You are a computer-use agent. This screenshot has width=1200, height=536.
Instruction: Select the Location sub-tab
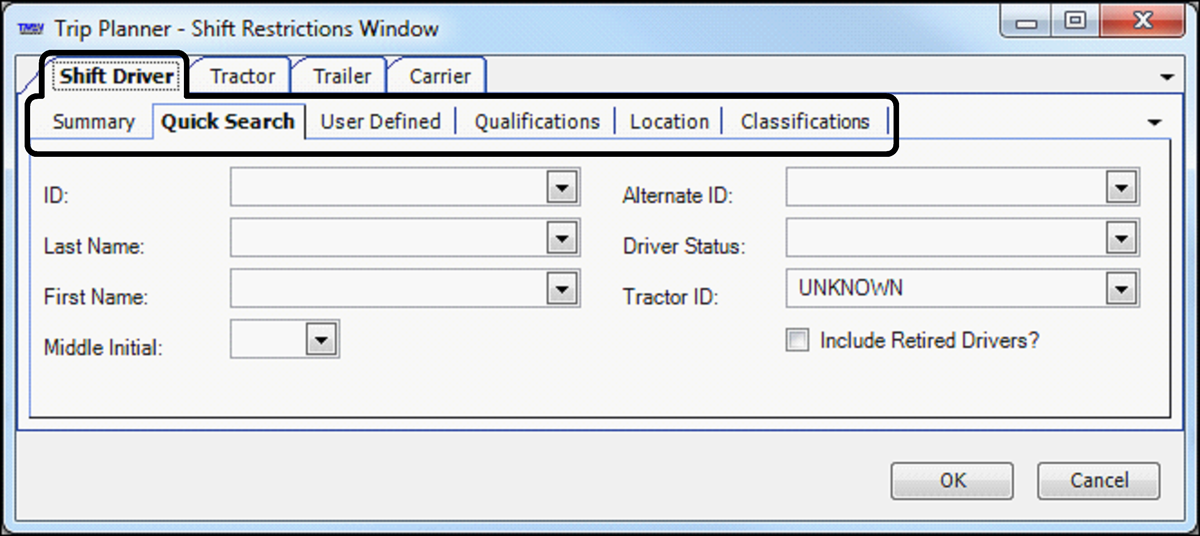[x=669, y=122]
